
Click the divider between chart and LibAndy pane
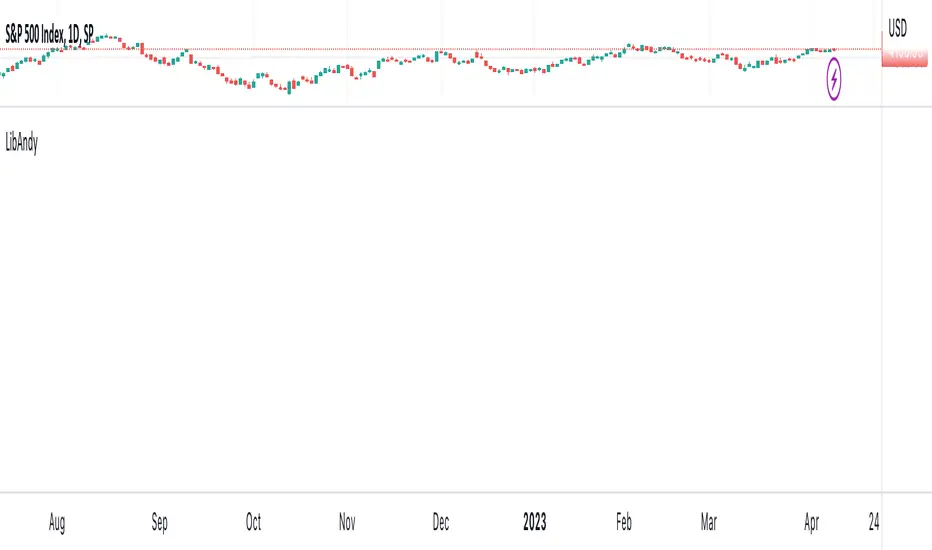pos(440,107)
